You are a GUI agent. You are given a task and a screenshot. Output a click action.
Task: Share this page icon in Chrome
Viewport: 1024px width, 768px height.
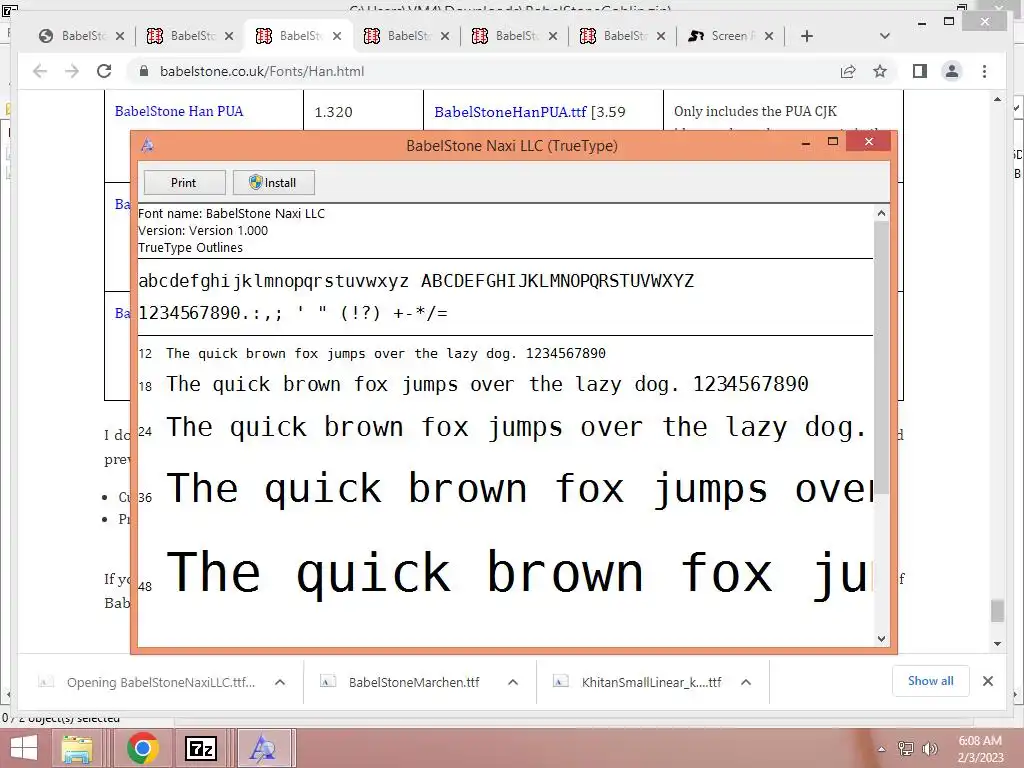pos(848,71)
